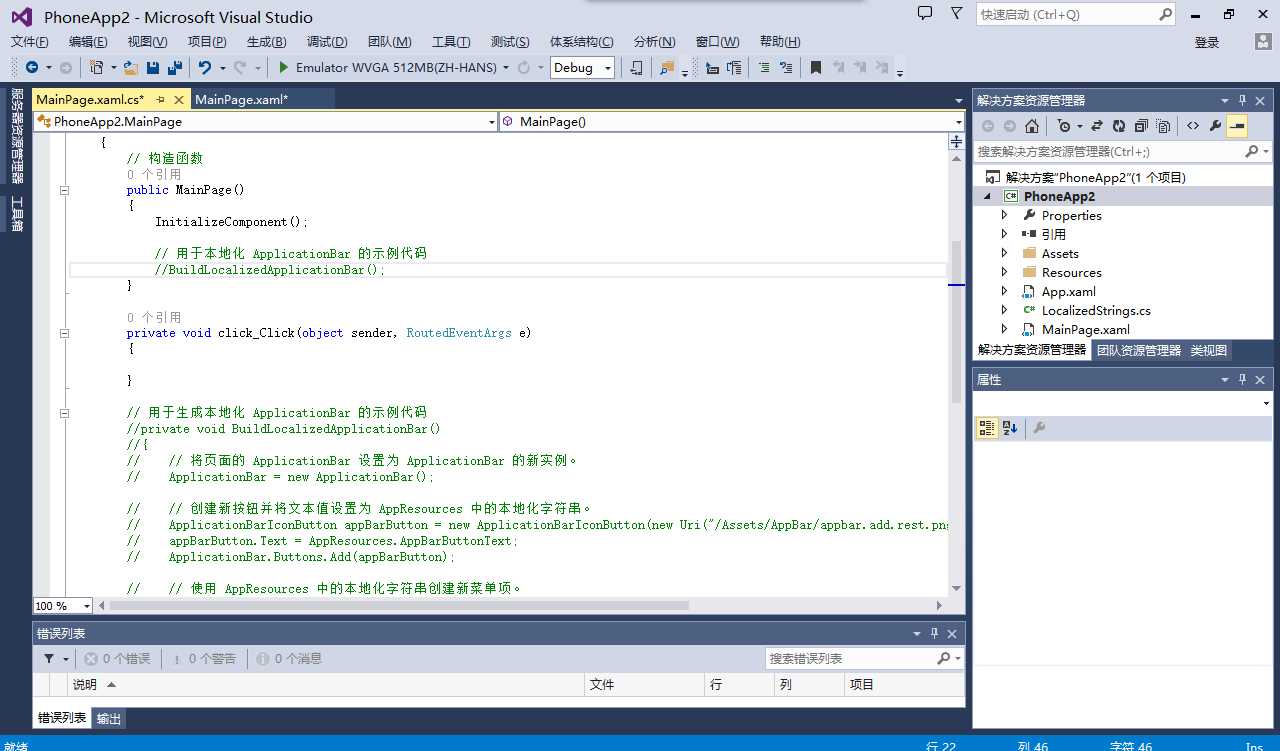
Task: Switch to 类视图 tab
Action: click(1209, 350)
